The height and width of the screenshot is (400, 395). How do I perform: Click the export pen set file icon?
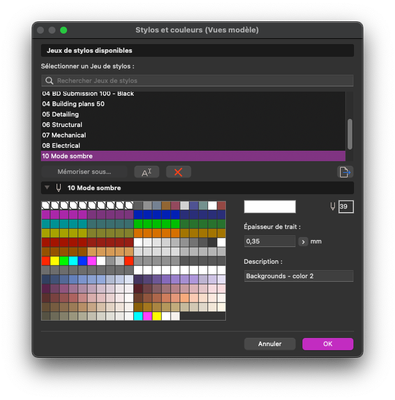coord(345,172)
